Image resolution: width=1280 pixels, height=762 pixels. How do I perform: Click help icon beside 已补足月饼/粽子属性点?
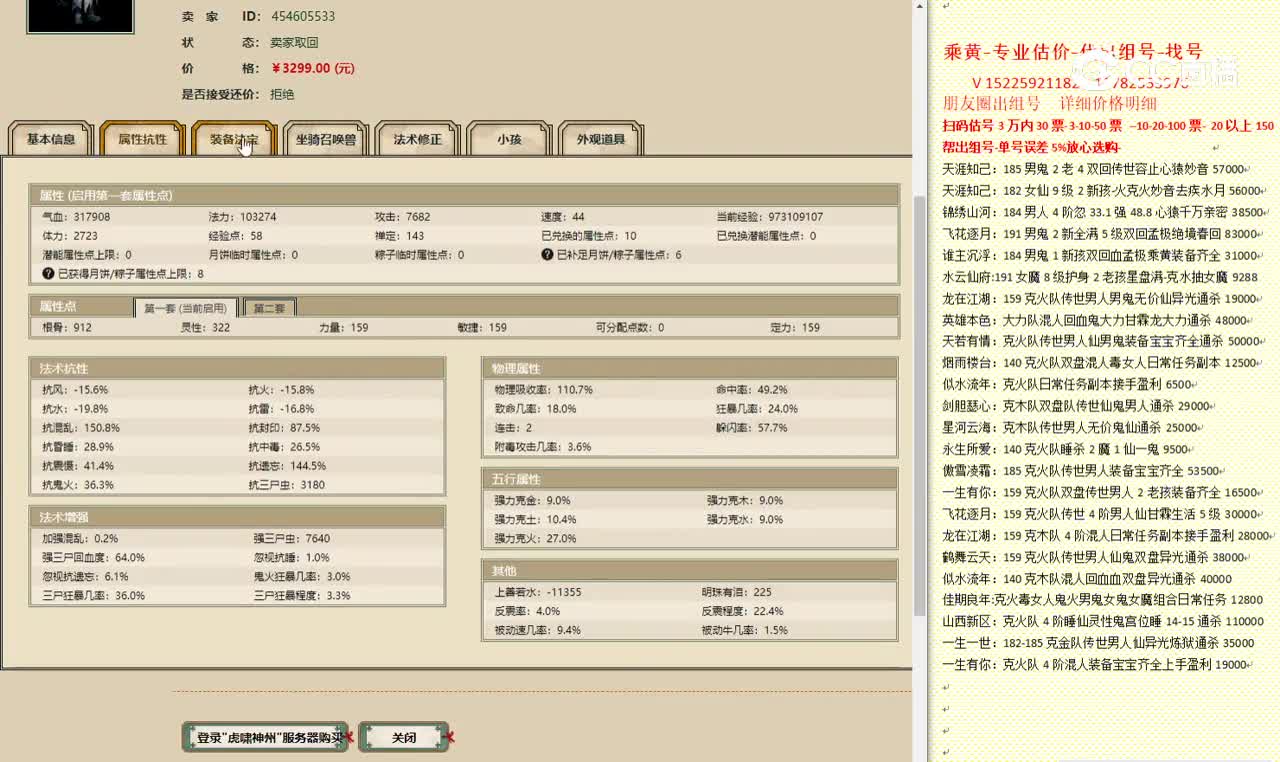click(547, 254)
